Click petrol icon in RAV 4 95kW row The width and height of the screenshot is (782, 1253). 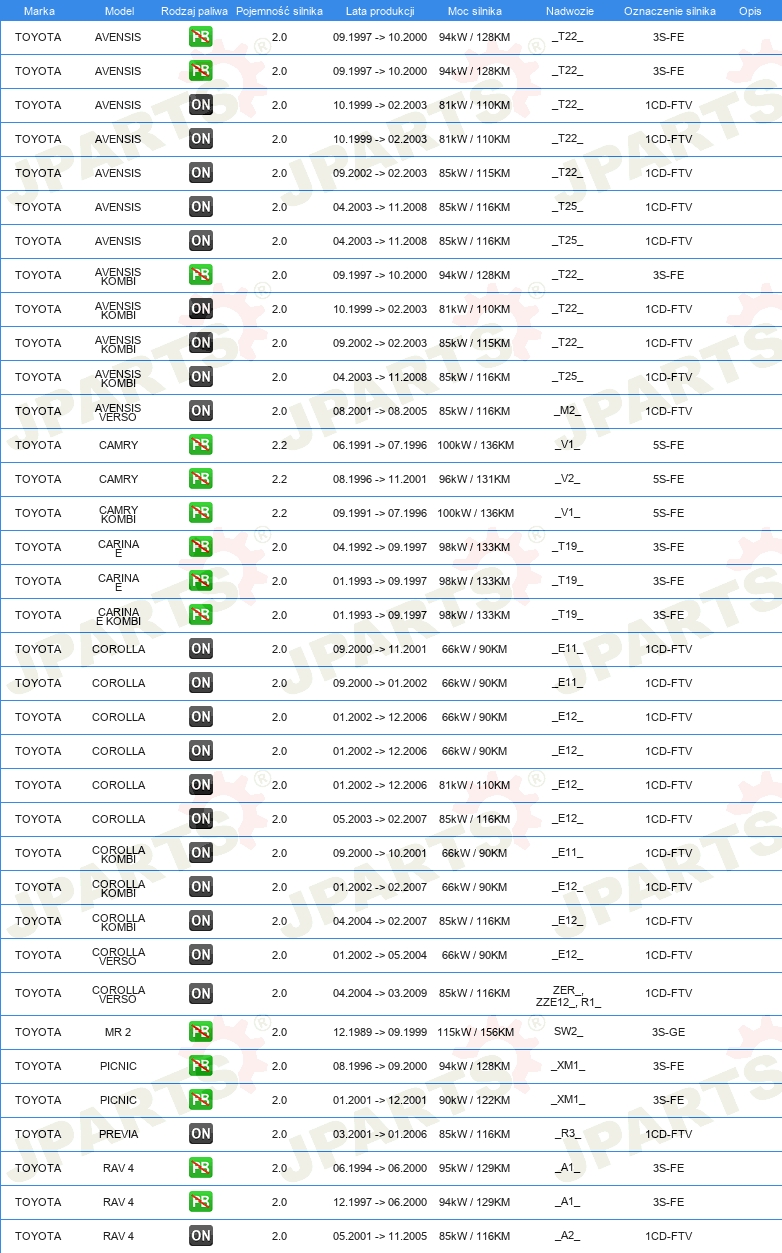pos(201,1168)
